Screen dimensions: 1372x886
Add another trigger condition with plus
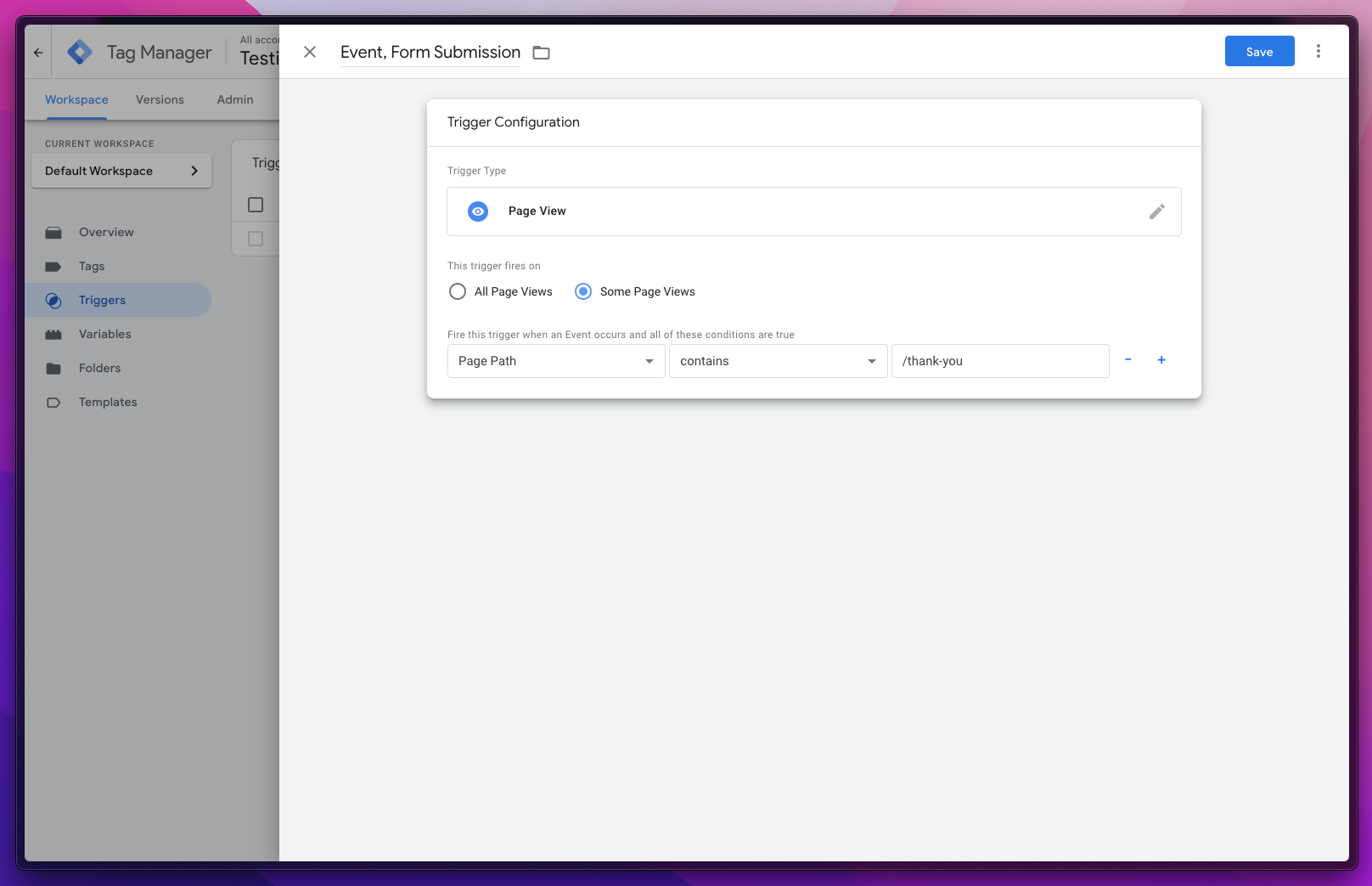1161,360
